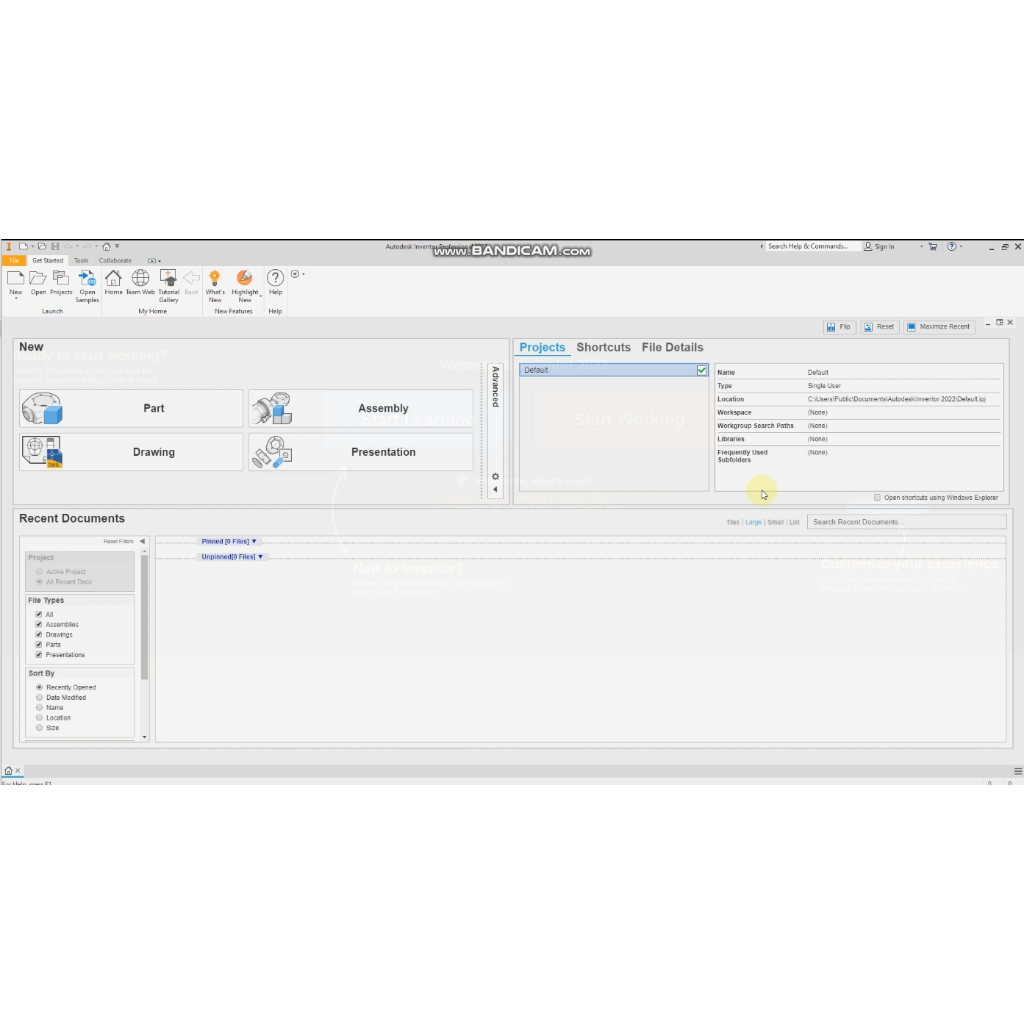The image size is (1024, 1024).
Task: Select Sort By Size
Action: tap(39, 728)
